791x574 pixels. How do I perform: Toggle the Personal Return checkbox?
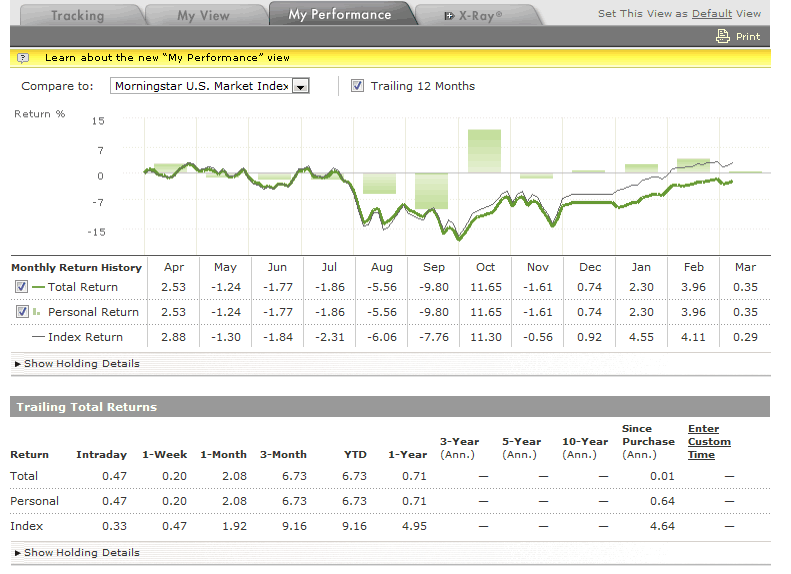22,312
